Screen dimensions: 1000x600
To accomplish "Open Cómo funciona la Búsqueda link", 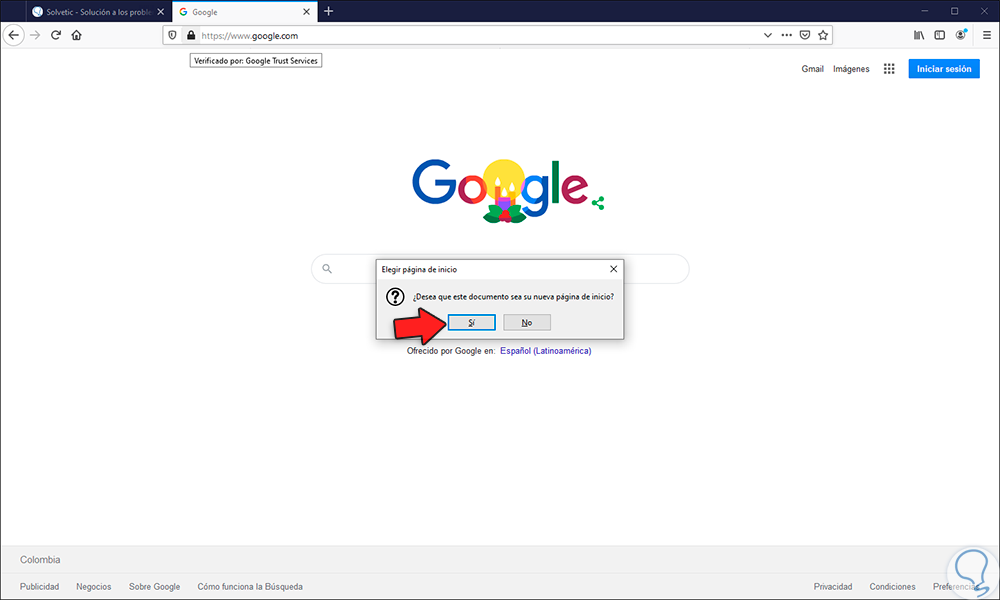I will 250,587.
